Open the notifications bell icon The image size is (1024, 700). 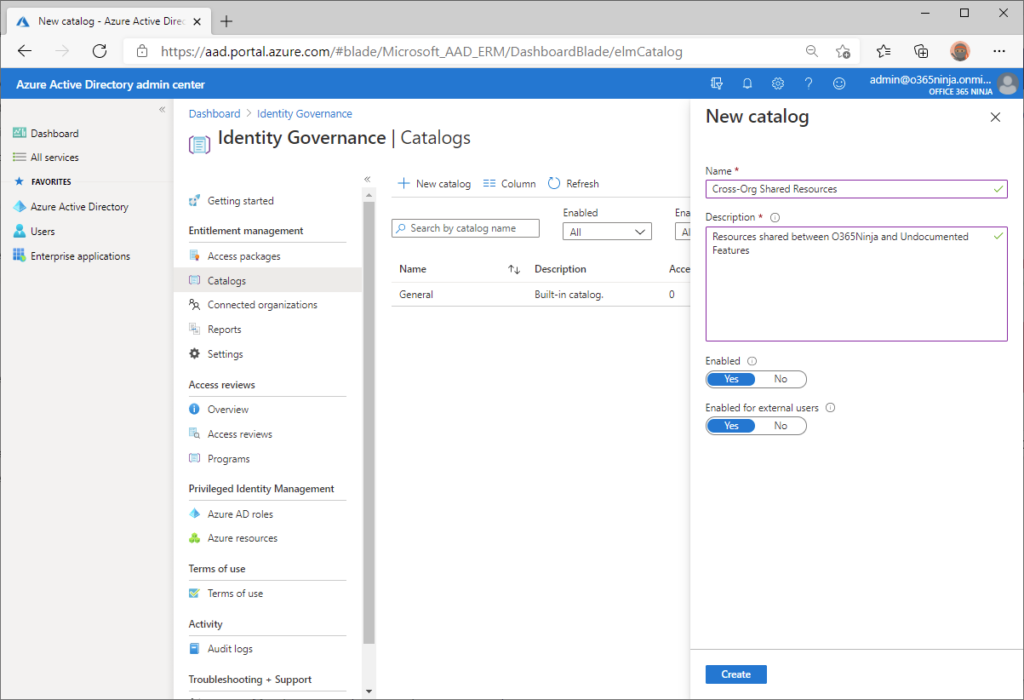click(x=747, y=84)
